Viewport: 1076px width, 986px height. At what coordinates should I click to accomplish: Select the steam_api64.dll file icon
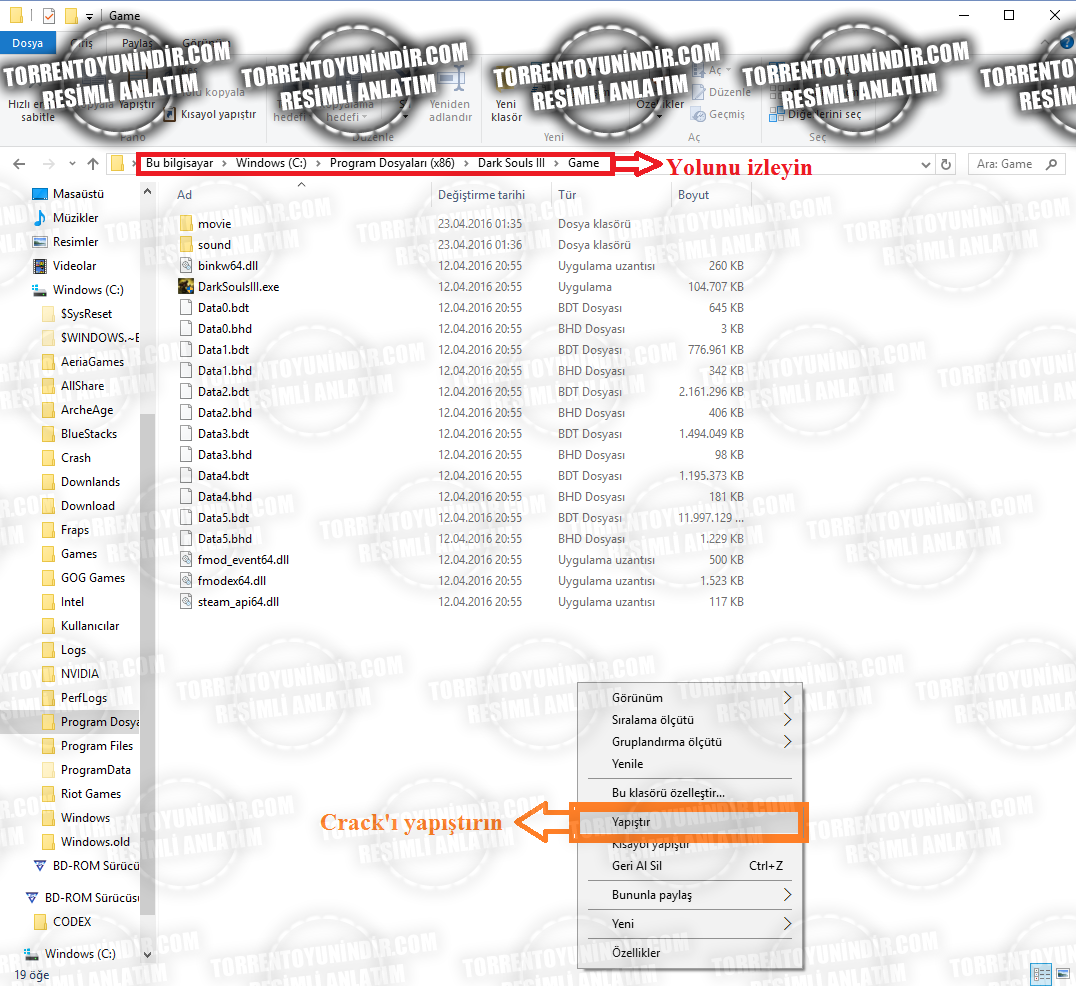click(x=186, y=601)
